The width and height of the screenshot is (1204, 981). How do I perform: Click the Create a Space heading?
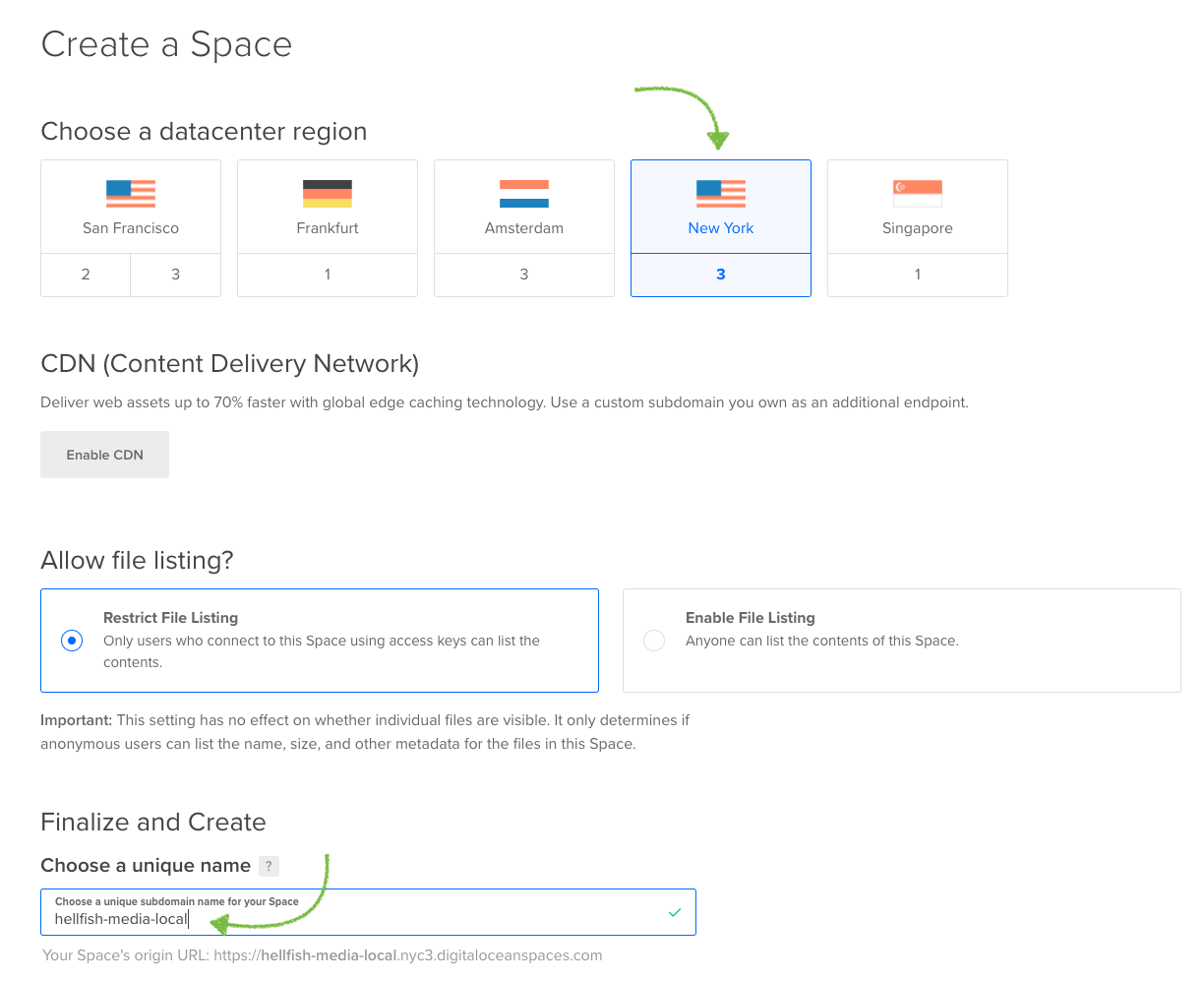tap(166, 45)
